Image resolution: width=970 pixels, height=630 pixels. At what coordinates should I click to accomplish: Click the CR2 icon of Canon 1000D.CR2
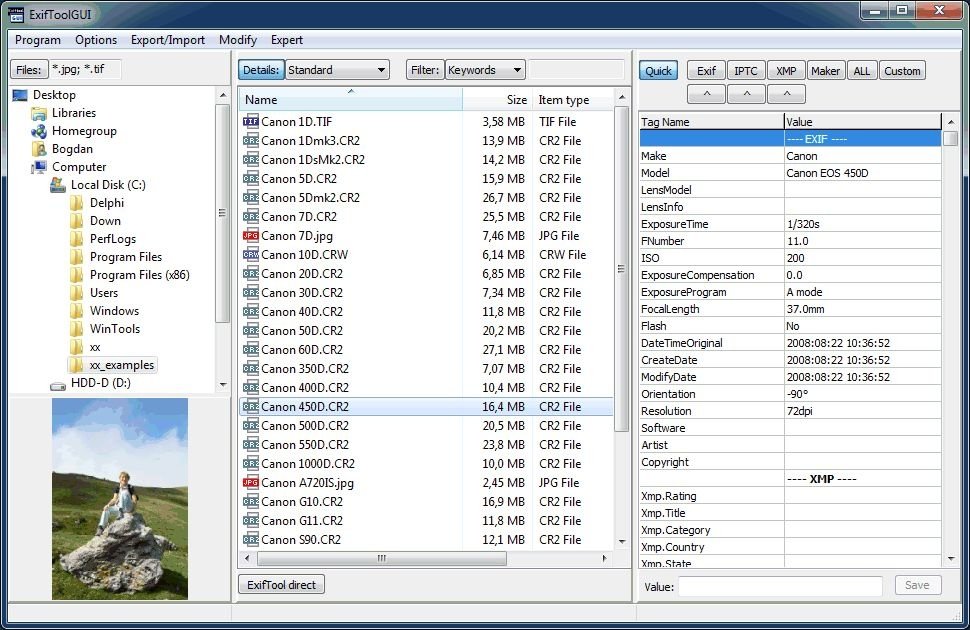(x=251, y=463)
